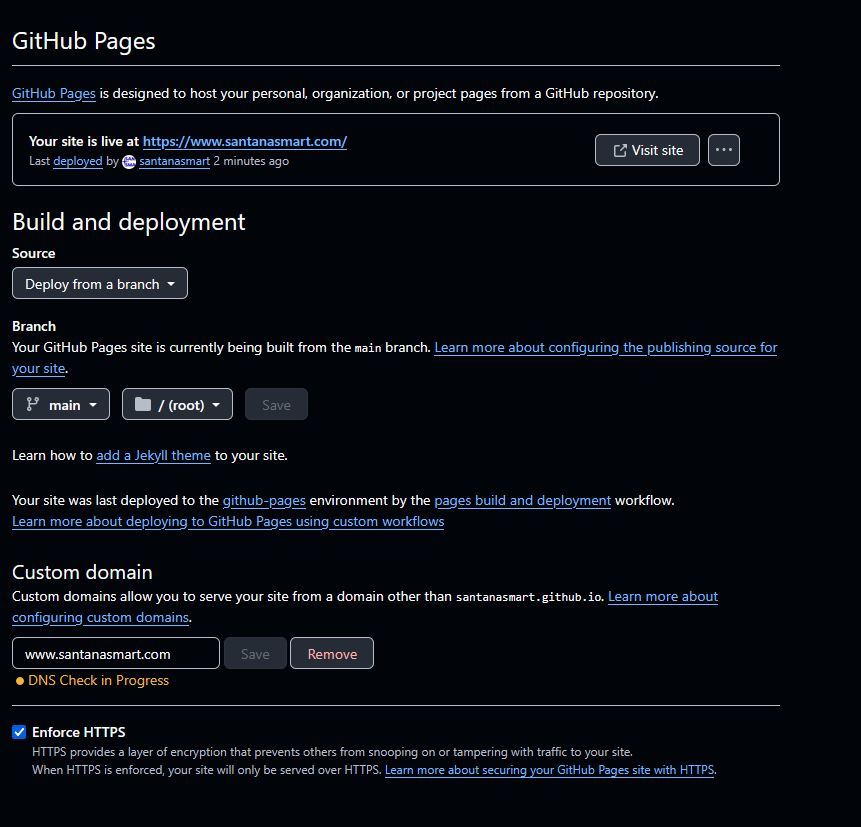Open the live site URL link
The height and width of the screenshot is (827, 861).
245,142
